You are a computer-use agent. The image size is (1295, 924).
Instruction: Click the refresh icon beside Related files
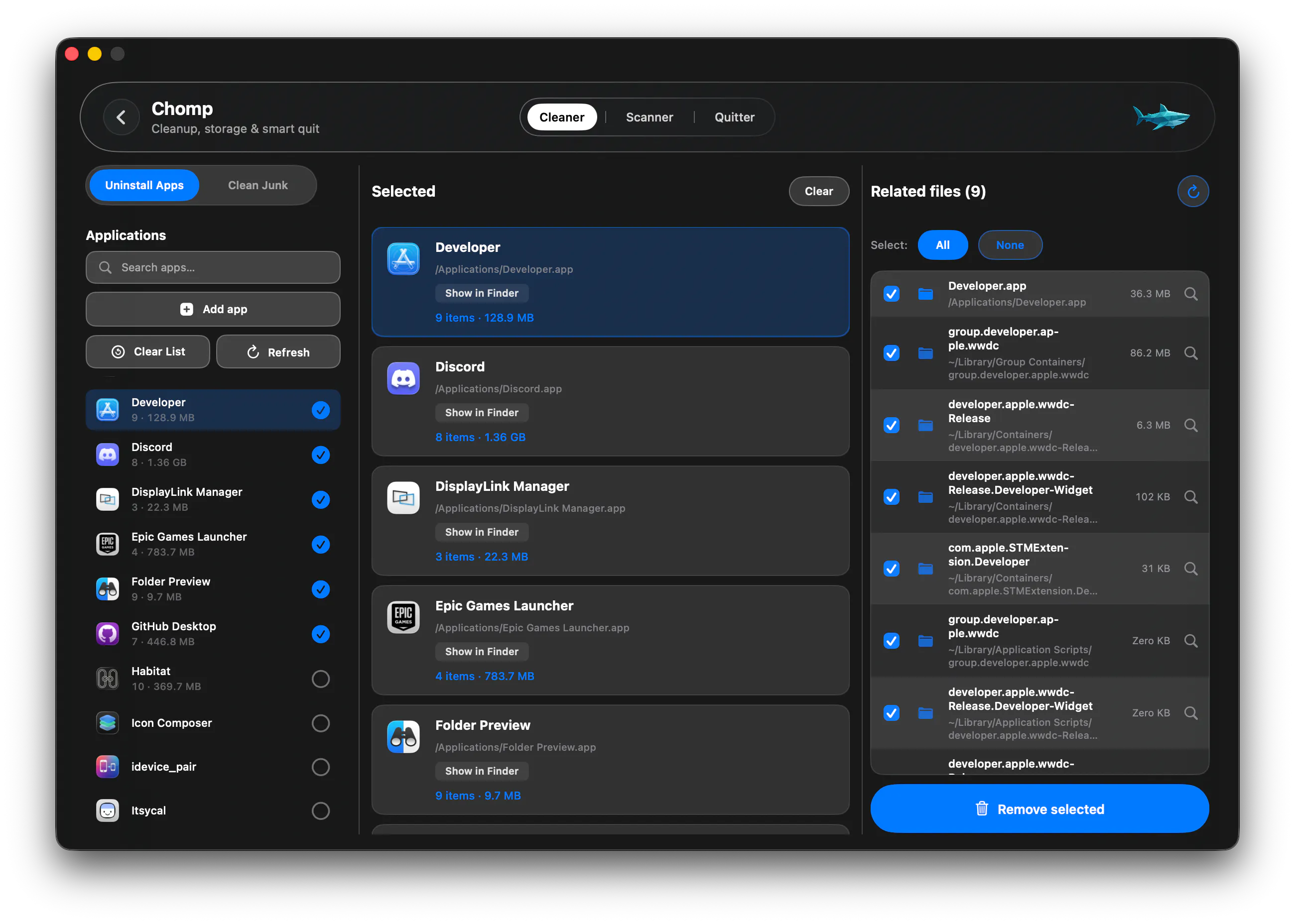tap(1192, 191)
